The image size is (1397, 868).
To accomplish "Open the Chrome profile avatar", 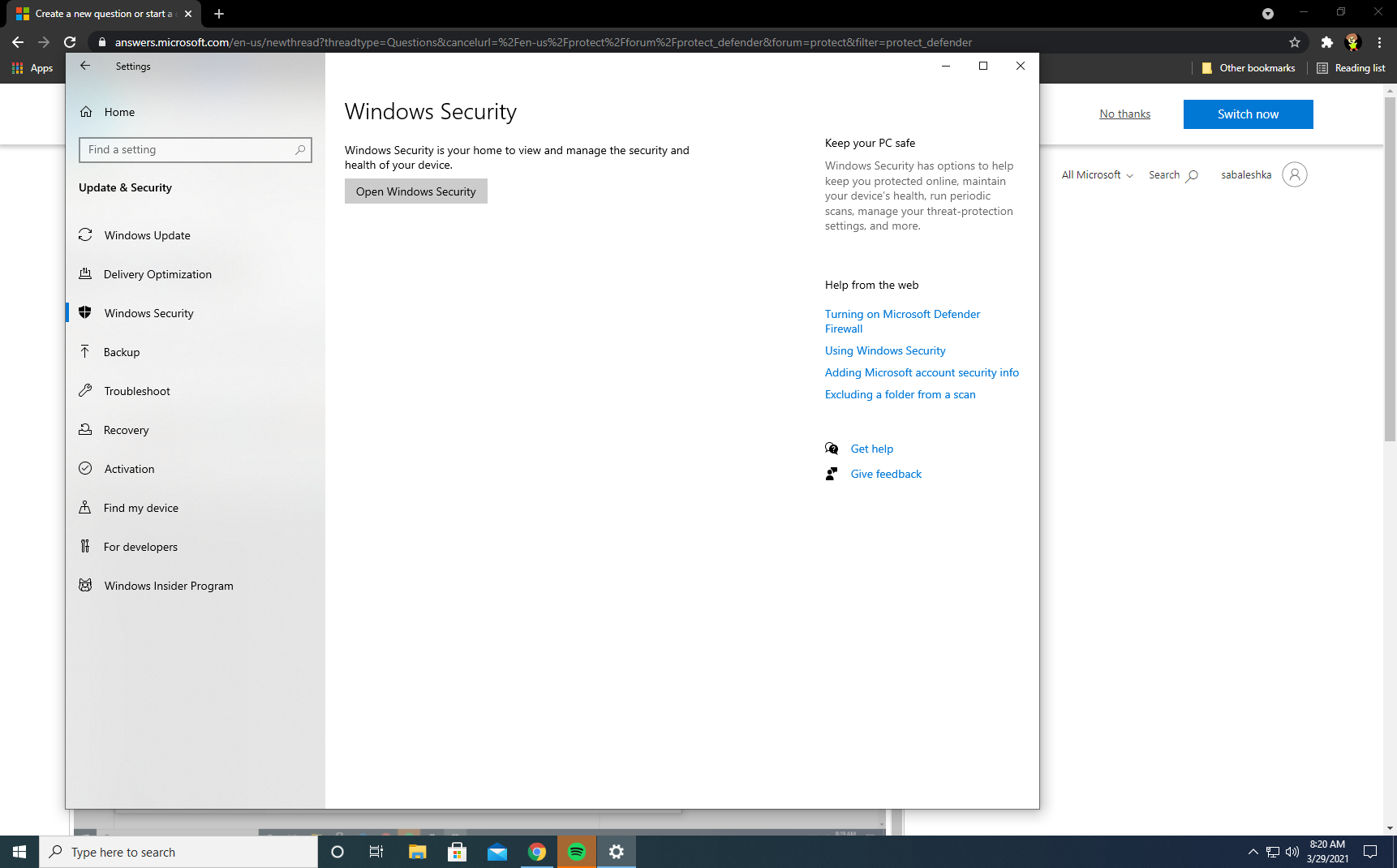I will pyautogui.click(x=1352, y=42).
